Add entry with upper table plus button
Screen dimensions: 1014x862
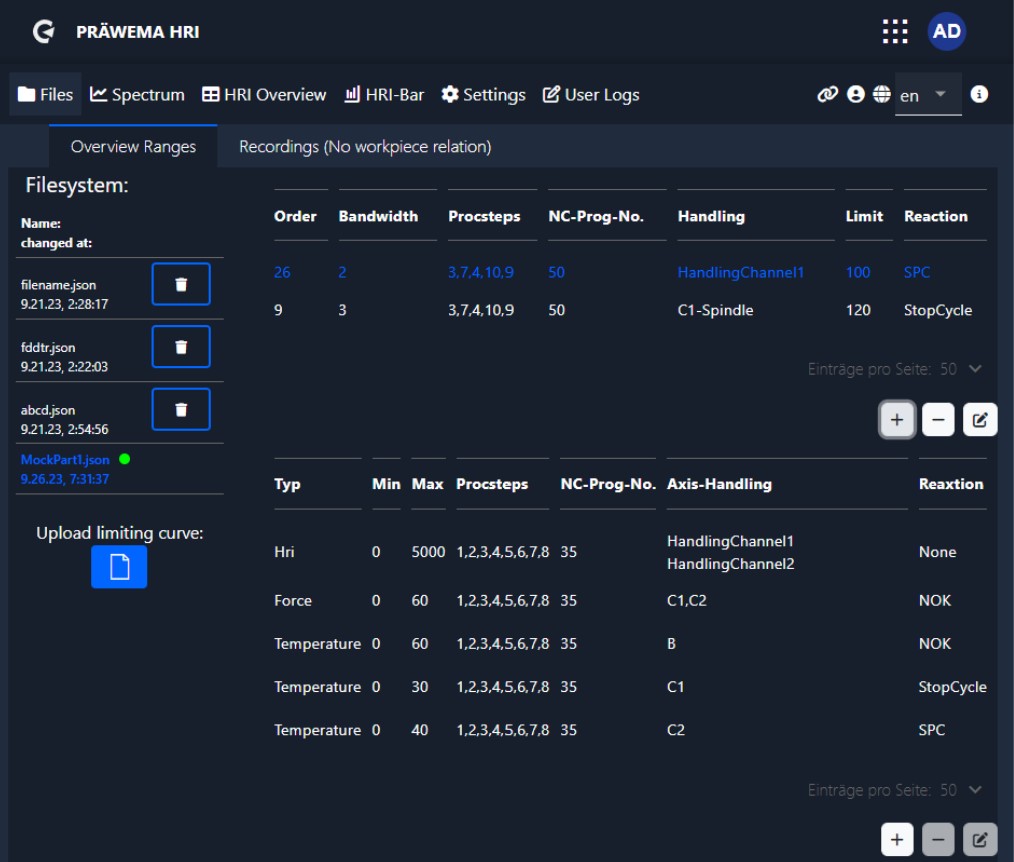[897, 420]
